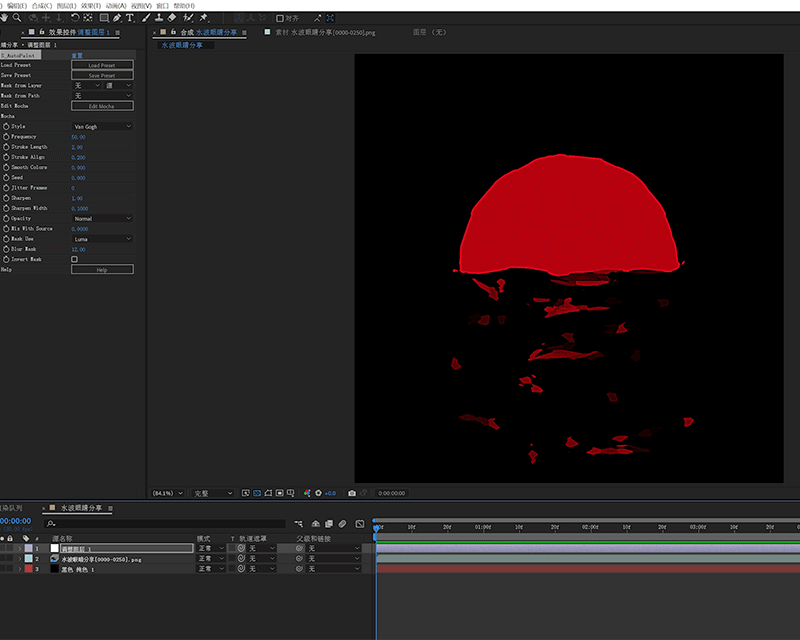Toggle the frame blending icon in timeline
The height and width of the screenshot is (640, 800).
tap(329, 524)
